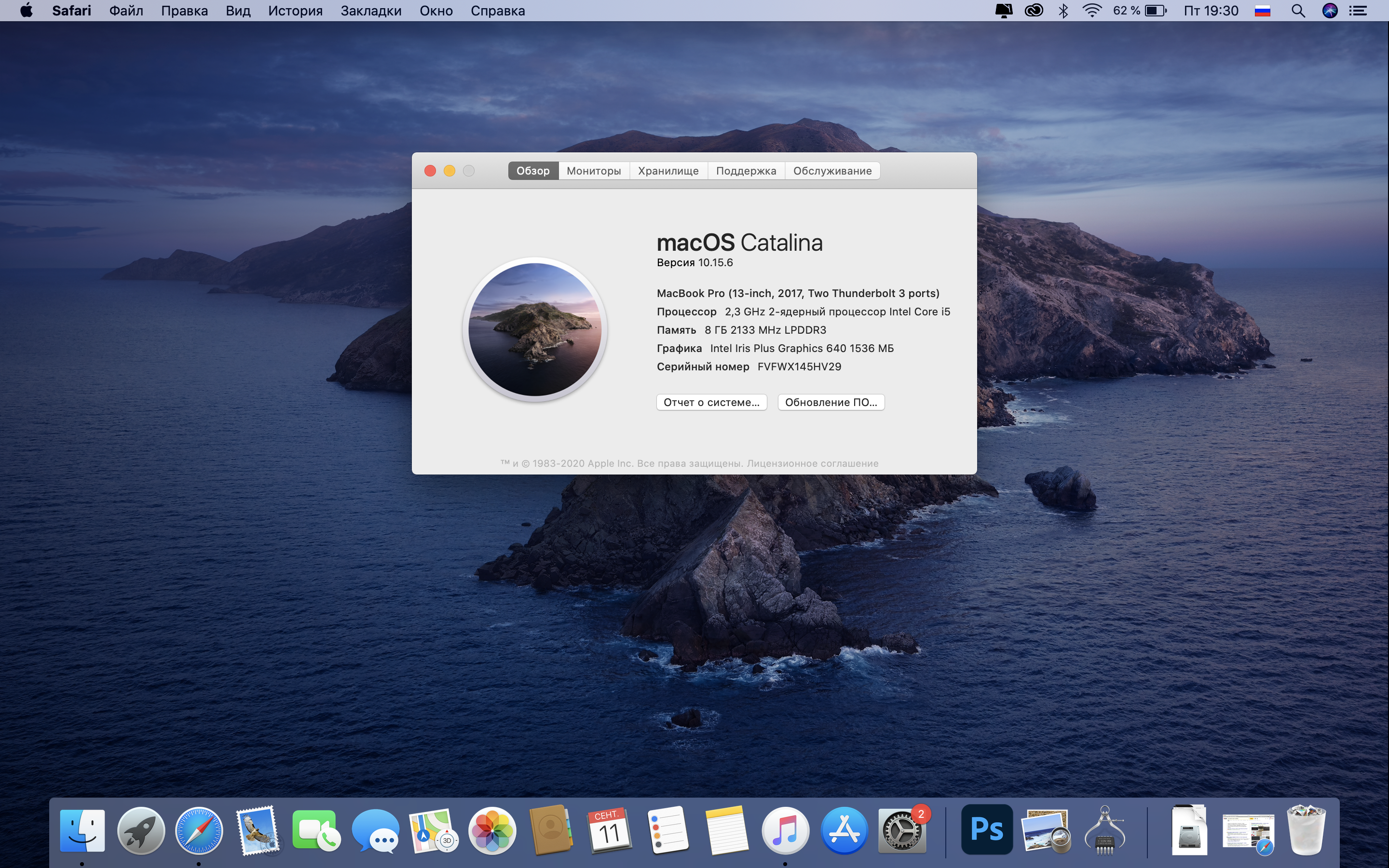Open the Russian input source menu

[1262, 11]
